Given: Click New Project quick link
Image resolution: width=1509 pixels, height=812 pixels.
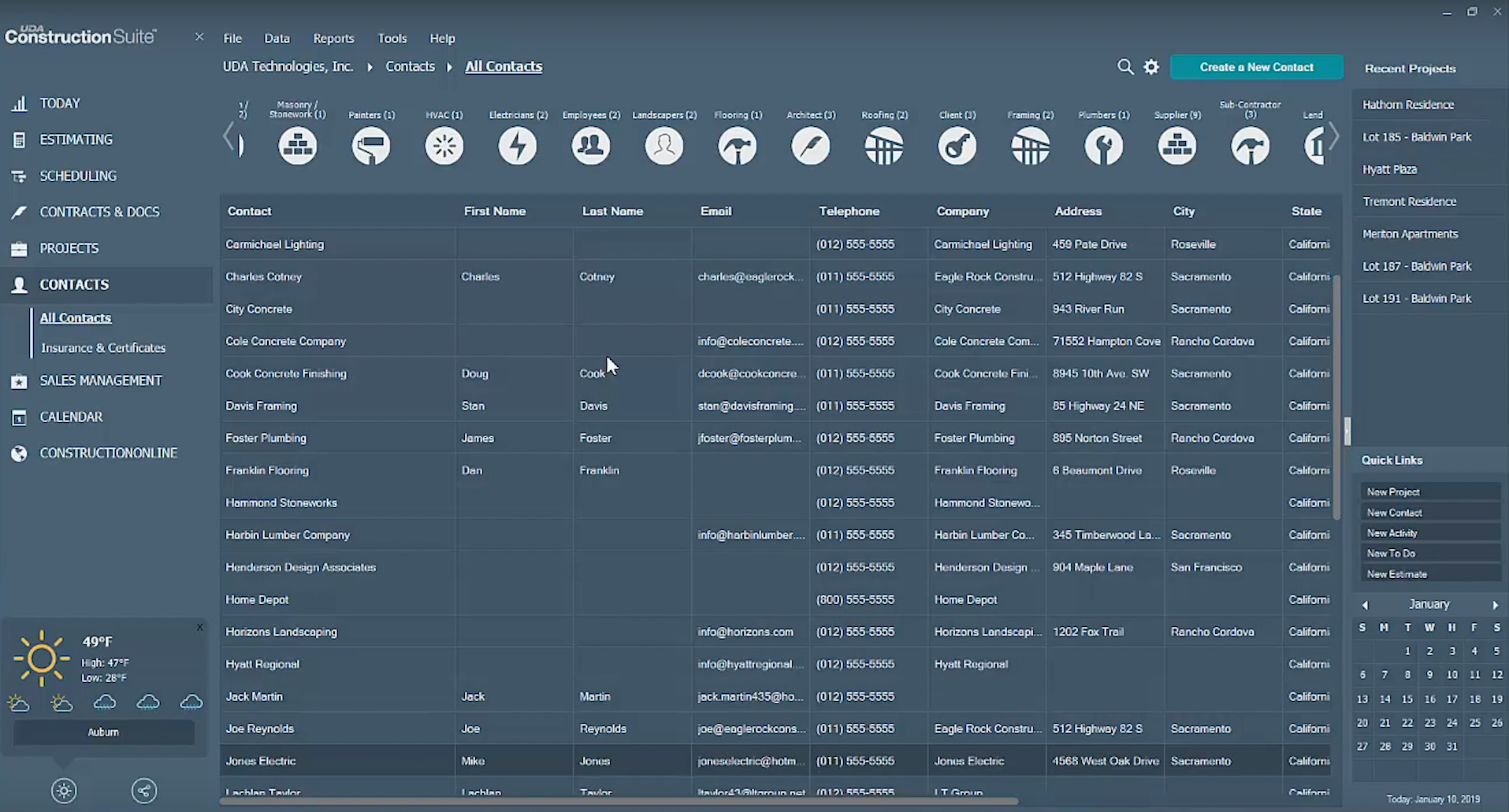Looking at the screenshot, I should coord(1429,491).
